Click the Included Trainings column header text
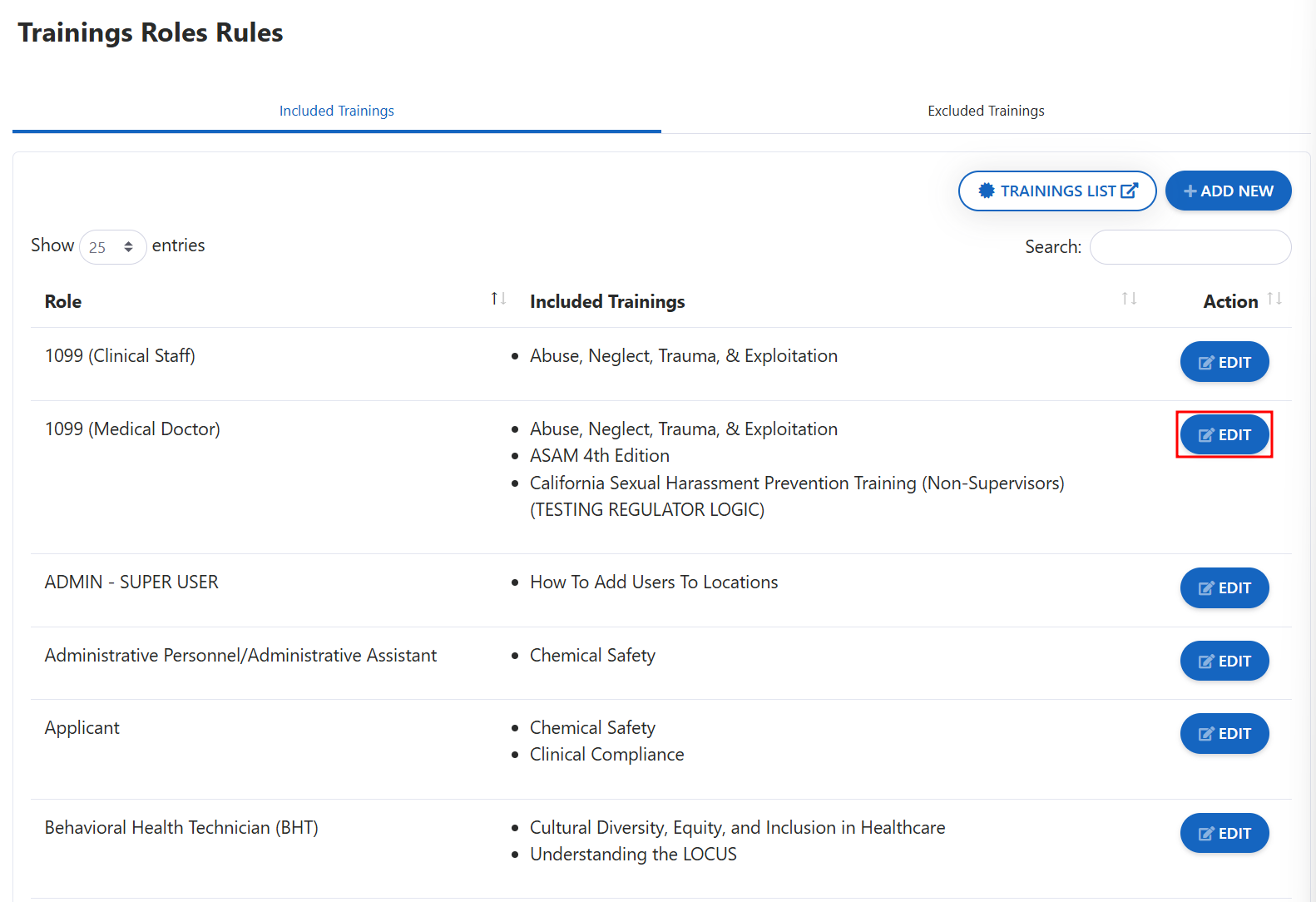Viewport: 1316px width, 902px height. [607, 301]
